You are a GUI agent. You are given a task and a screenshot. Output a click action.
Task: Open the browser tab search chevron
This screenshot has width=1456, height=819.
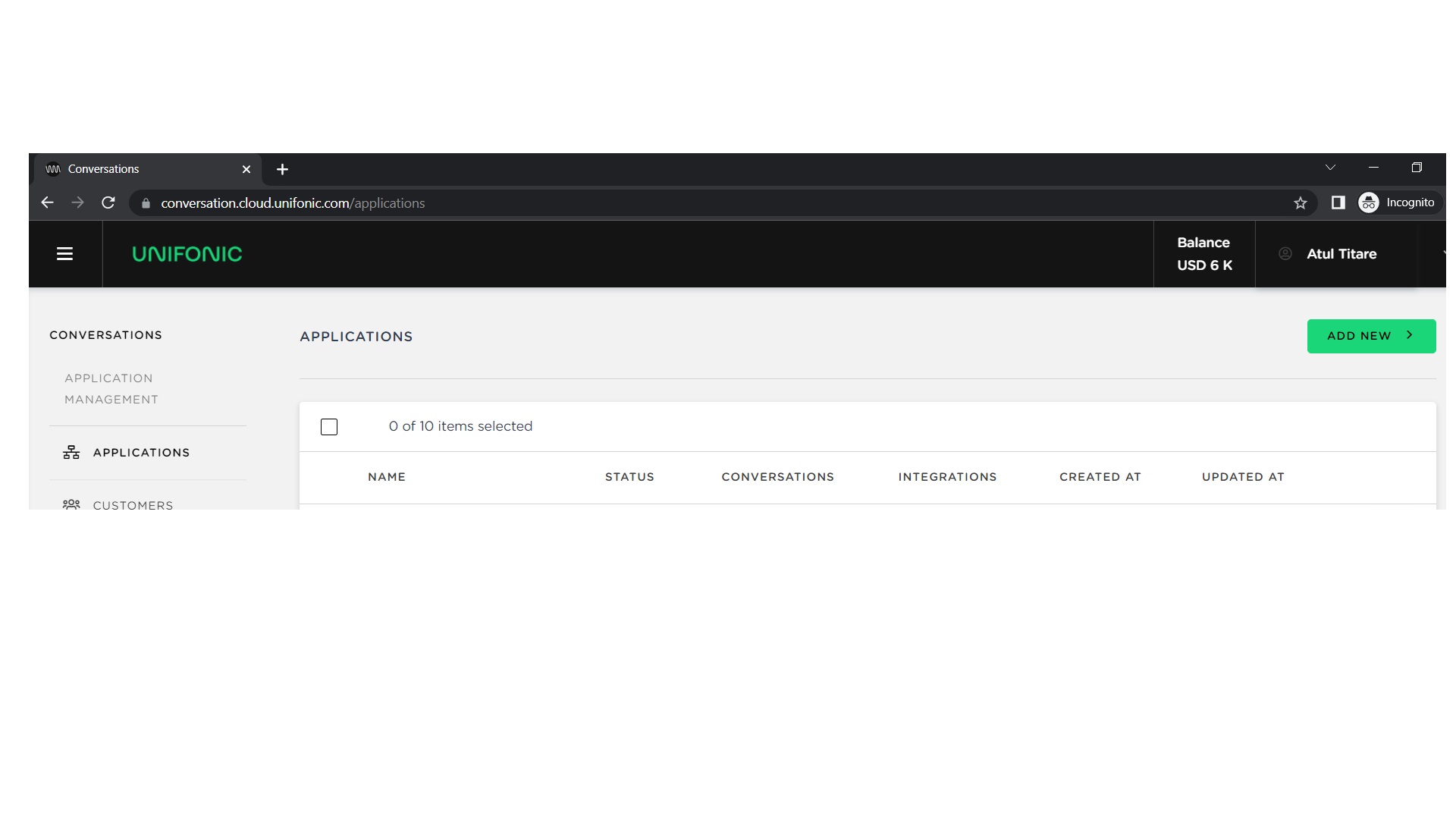[1330, 168]
